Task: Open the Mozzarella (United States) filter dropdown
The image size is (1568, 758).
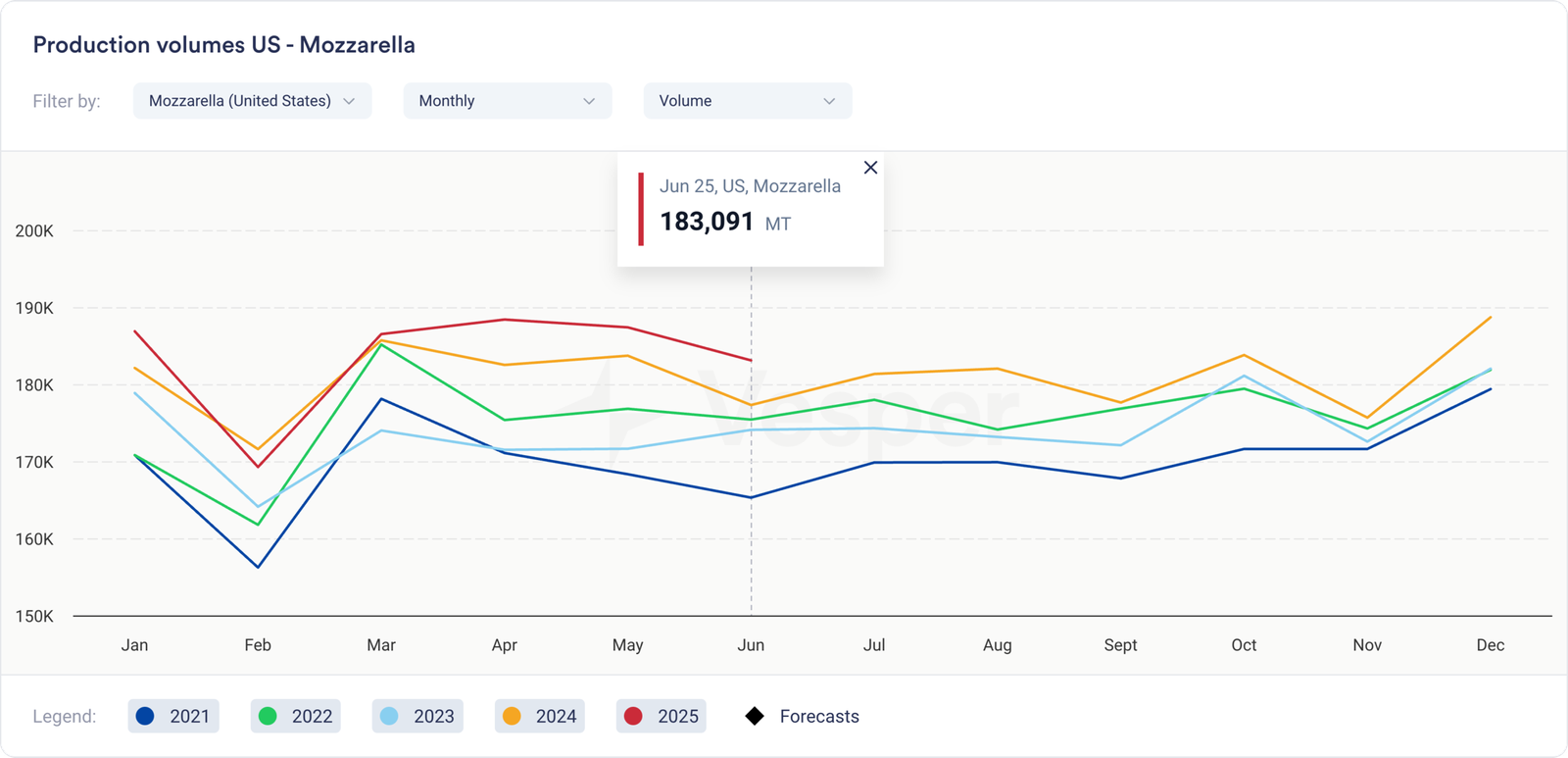Action: click(x=252, y=101)
